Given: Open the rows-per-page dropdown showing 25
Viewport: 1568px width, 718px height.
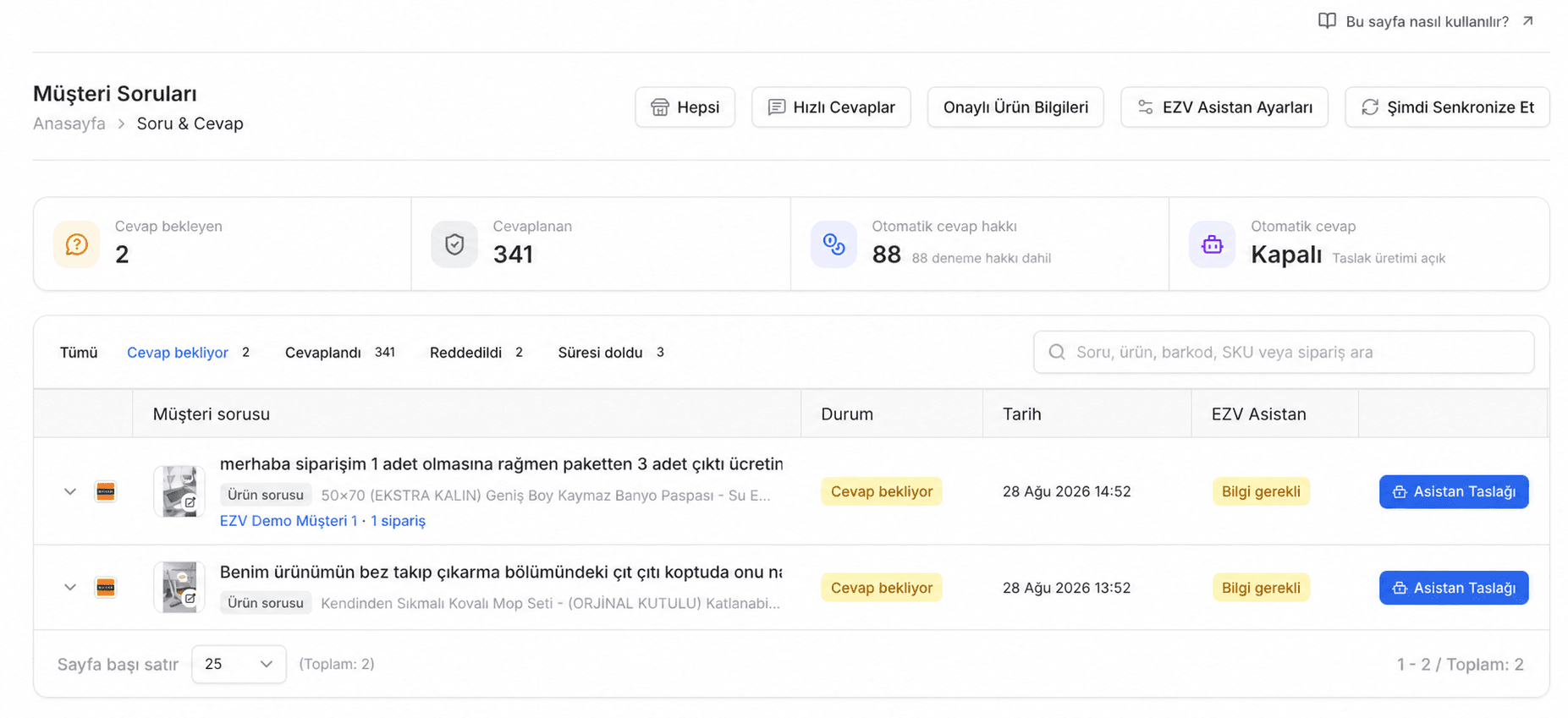Looking at the screenshot, I should pos(239,664).
